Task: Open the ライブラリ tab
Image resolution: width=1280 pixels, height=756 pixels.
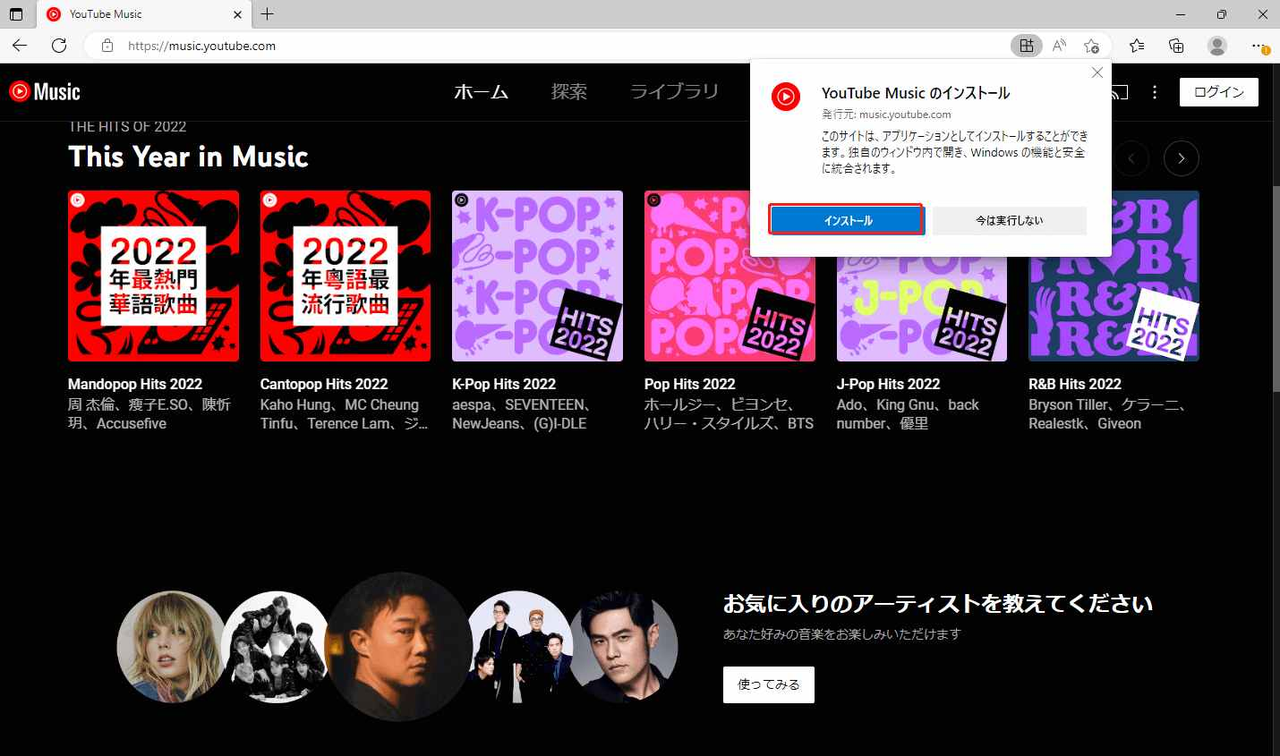Action: (x=674, y=92)
